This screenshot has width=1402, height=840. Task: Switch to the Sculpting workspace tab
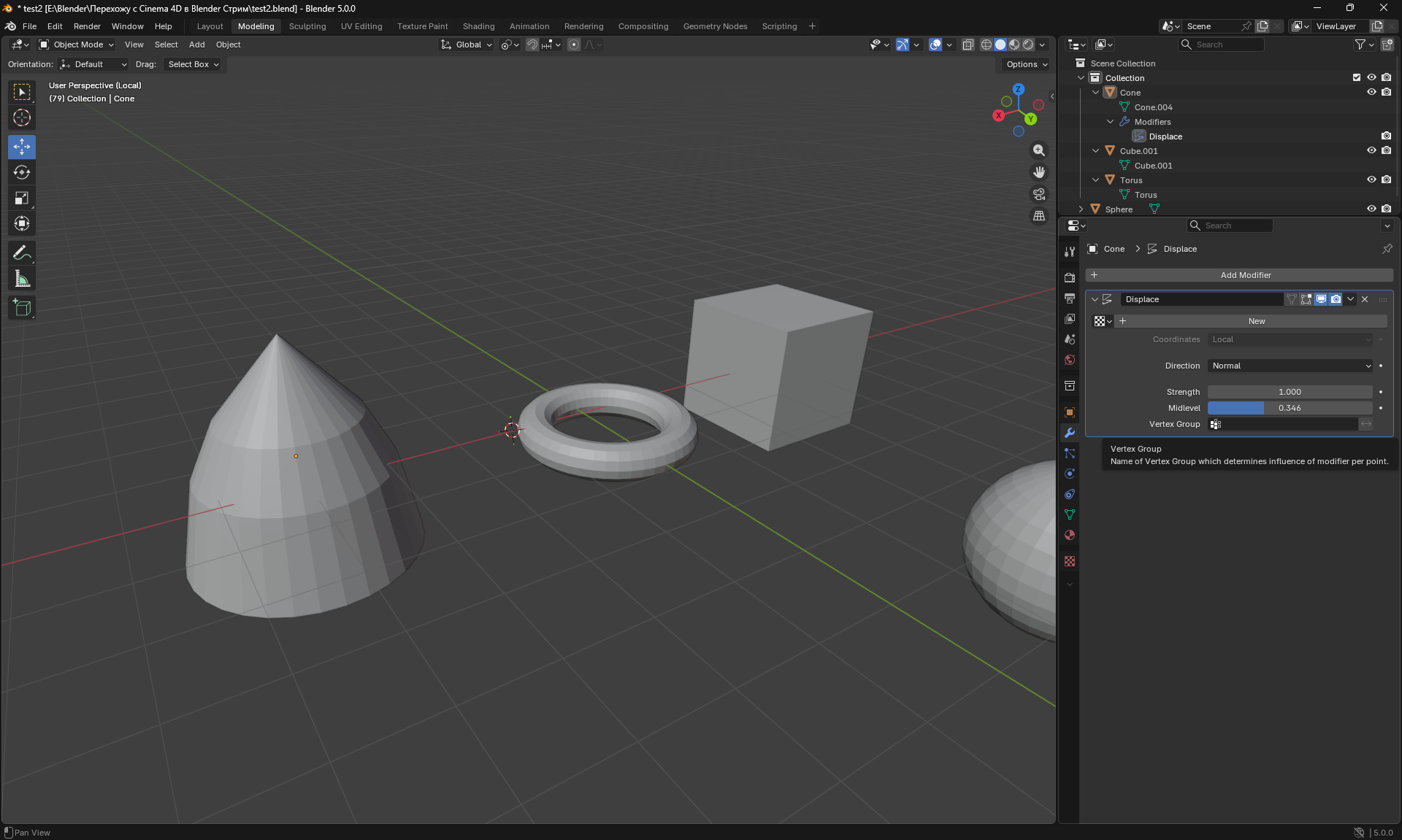coord(307,26)
